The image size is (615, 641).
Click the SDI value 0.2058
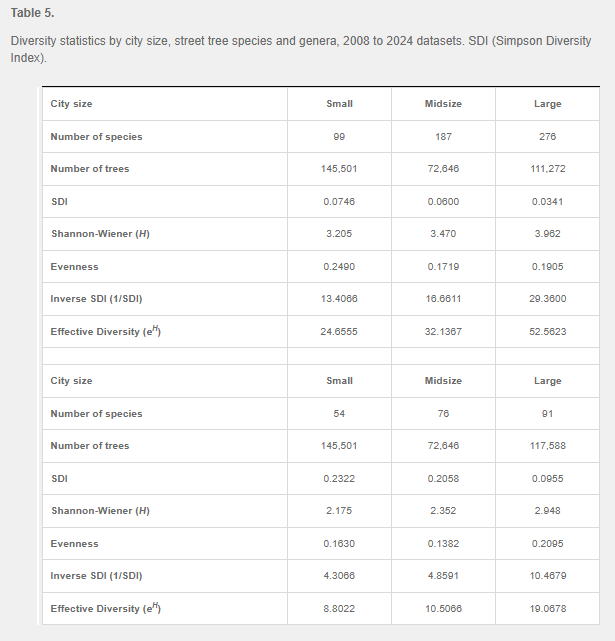pyautogui.click(x=443, y=478)
